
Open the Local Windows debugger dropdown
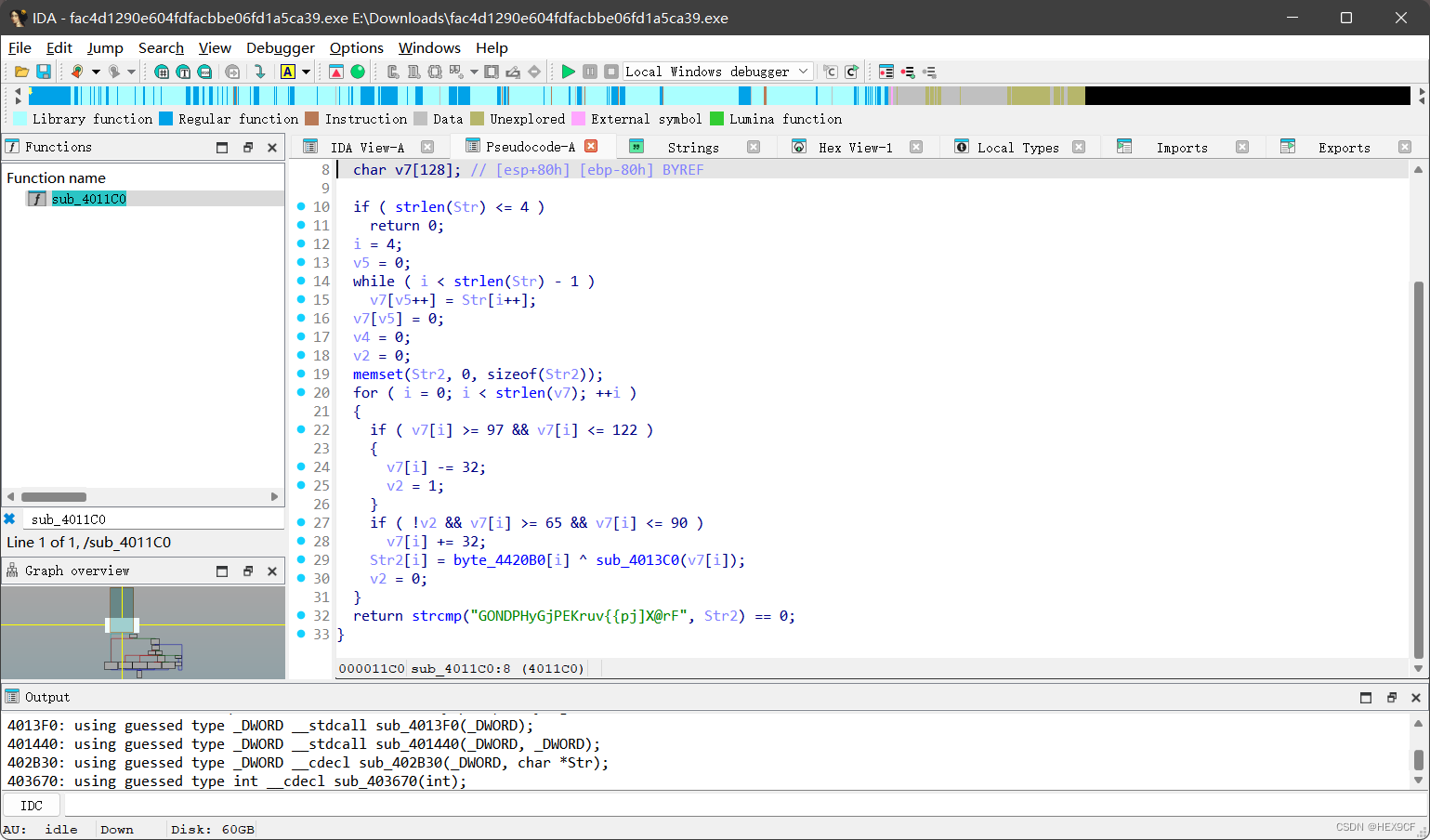point(715,71)
